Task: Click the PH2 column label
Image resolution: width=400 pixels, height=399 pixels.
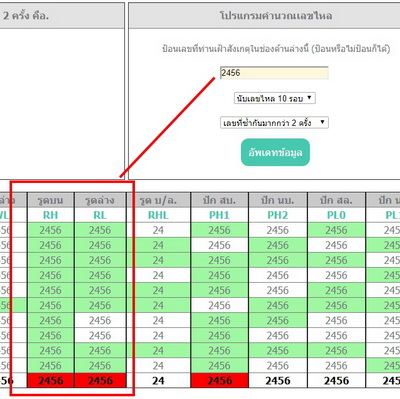Action: pos(278,215)
